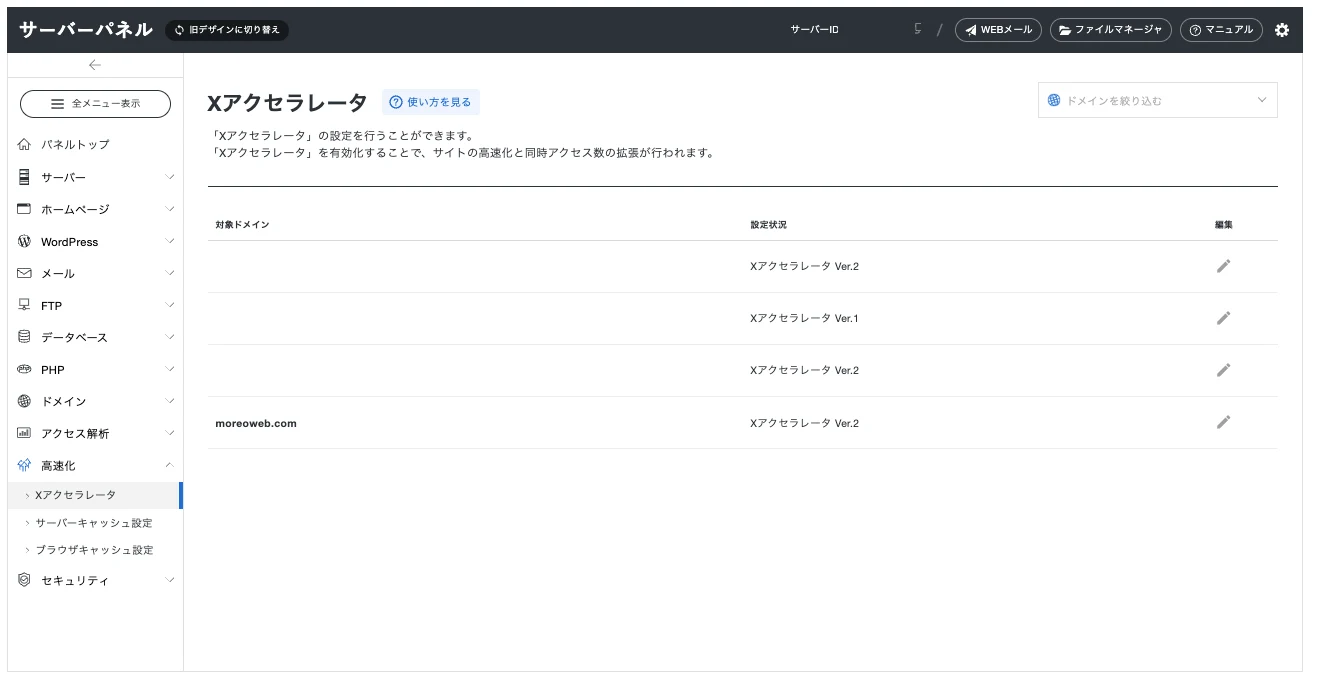Click the 高速化 speed icon
This screenshot has height=694, width=1318.
25,465
